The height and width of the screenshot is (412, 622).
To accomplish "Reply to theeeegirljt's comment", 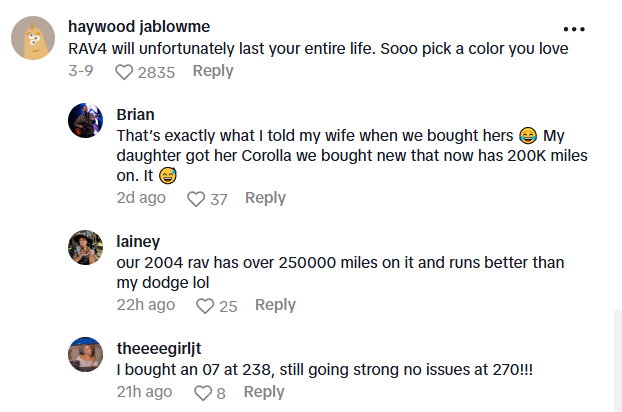I will (x=264, y=392).
